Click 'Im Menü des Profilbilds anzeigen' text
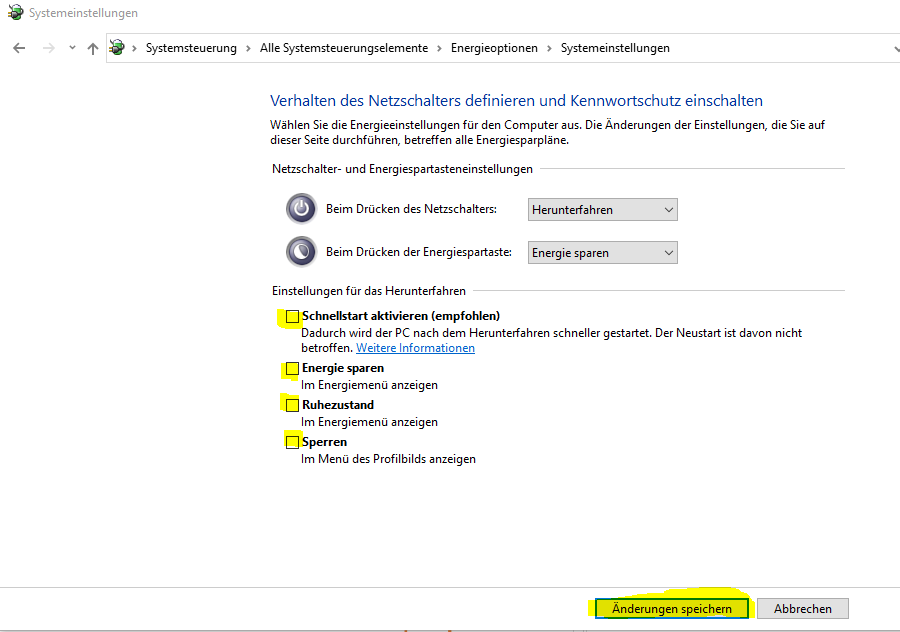Image resolution: width=900 pixels, height=632 pixels. point(389,459)
